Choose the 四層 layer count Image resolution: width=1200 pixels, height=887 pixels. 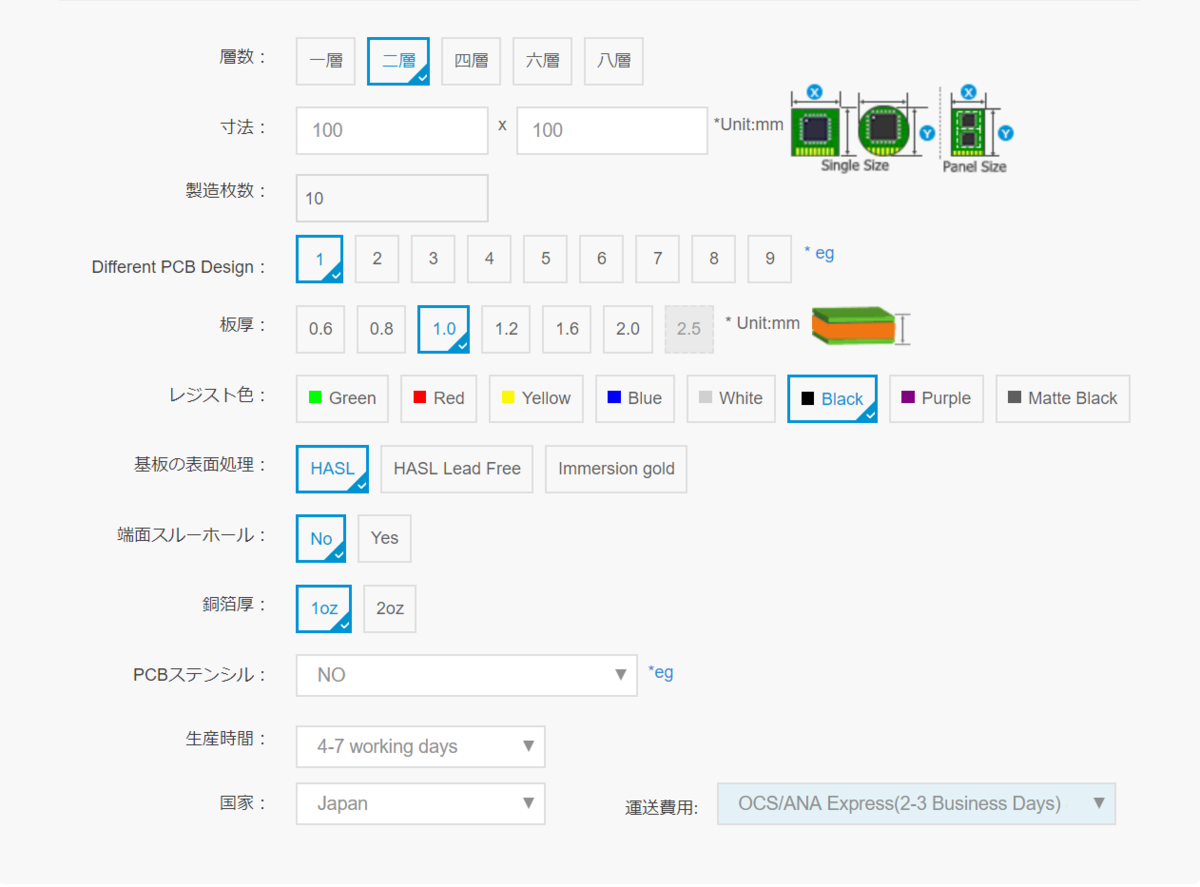pos(471,61)
